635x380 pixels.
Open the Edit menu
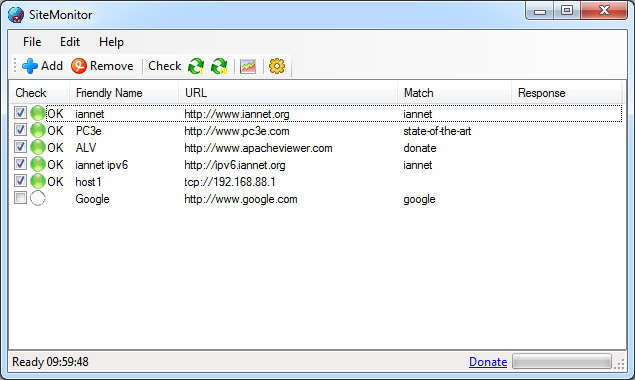tap(70, 42)
